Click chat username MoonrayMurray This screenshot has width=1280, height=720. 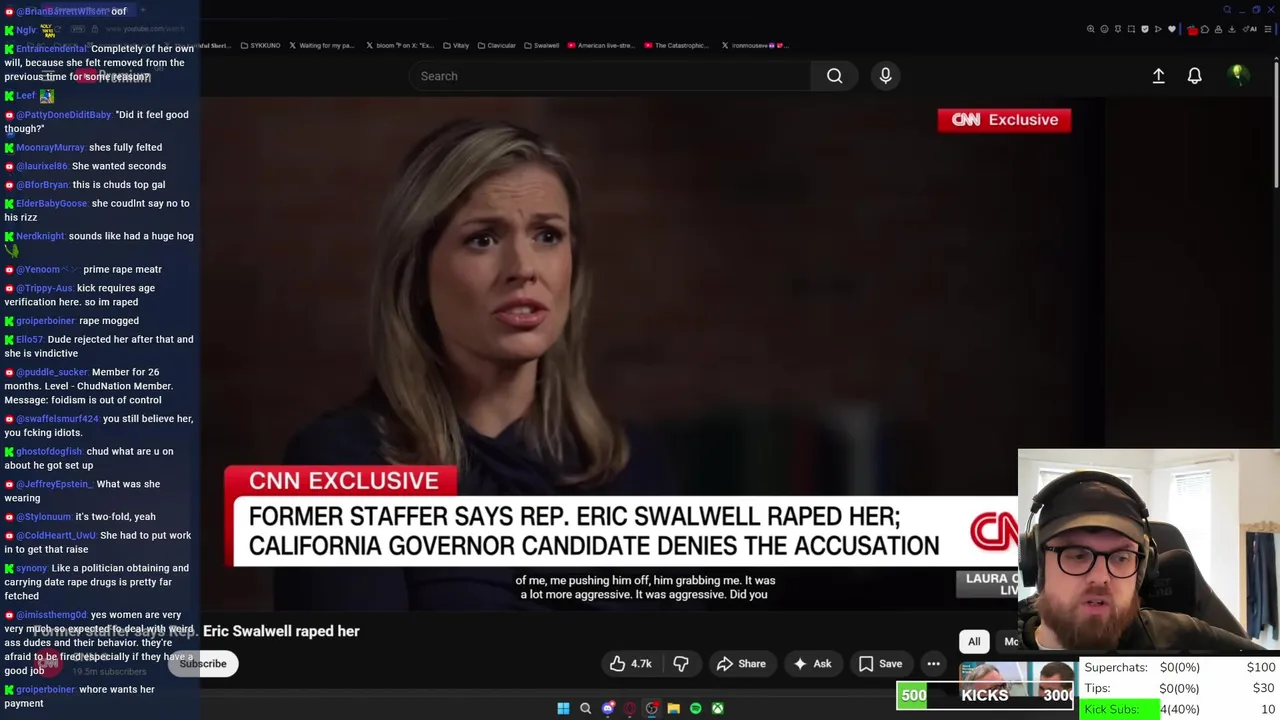point(51,148)
